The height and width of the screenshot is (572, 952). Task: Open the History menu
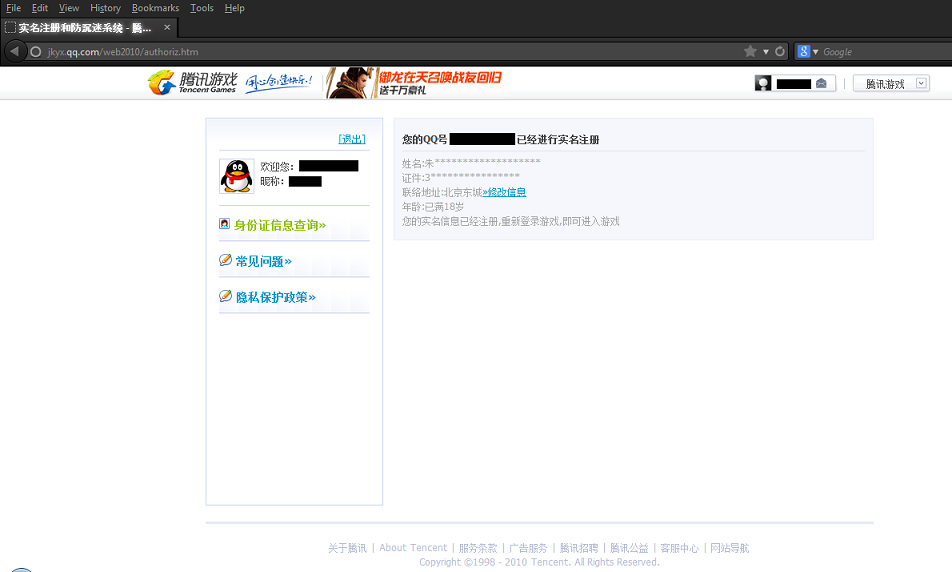tap(105, 8)
